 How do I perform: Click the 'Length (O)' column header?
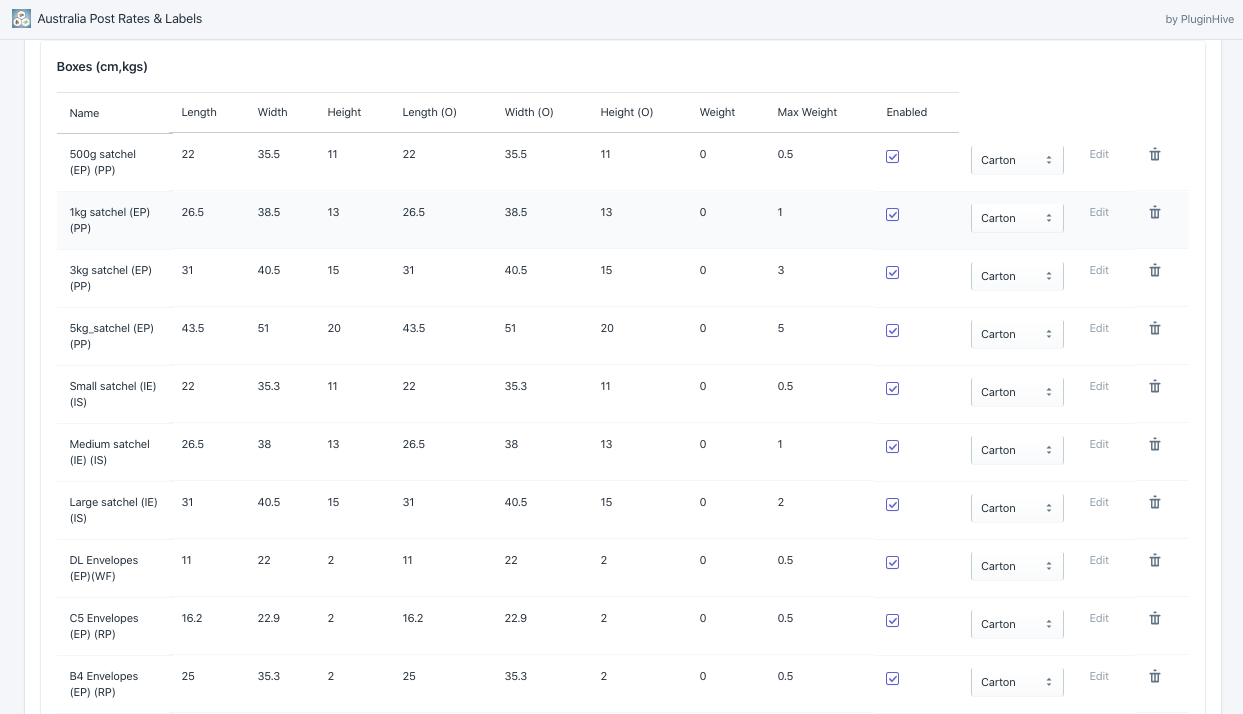[429, 112]
